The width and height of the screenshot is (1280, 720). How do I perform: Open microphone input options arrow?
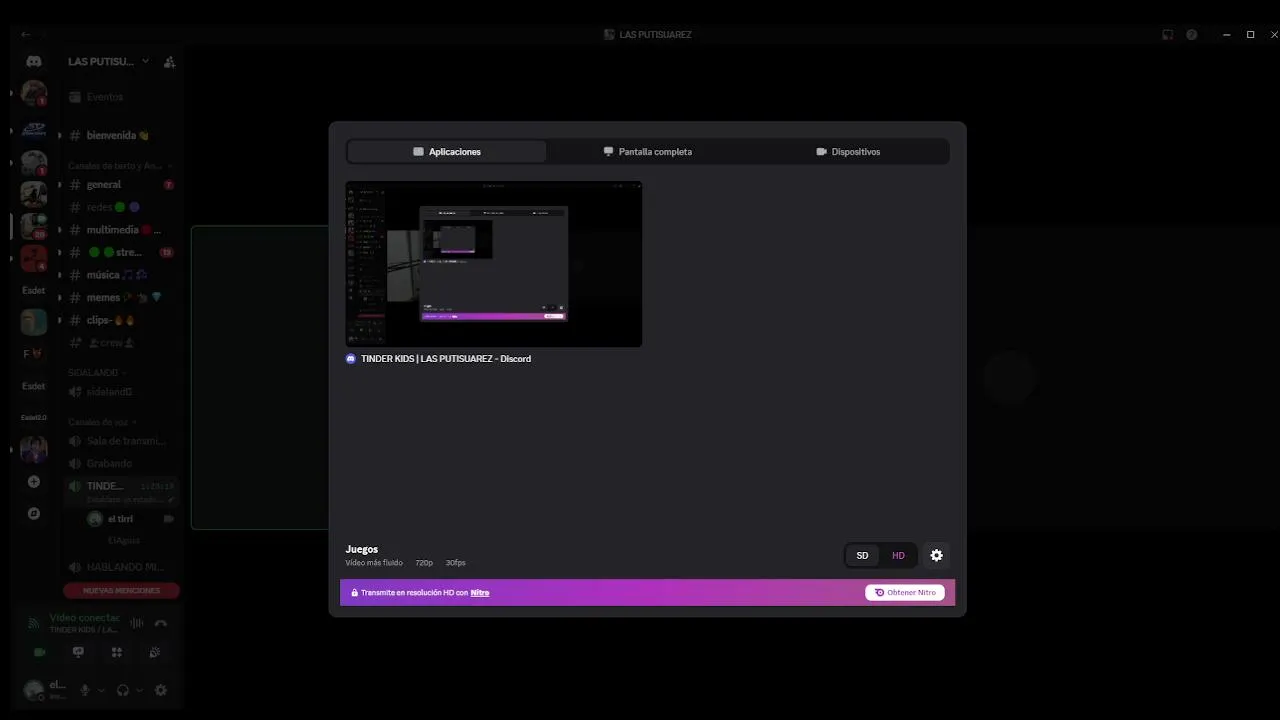pyautogui.click(x=101, y=690)
